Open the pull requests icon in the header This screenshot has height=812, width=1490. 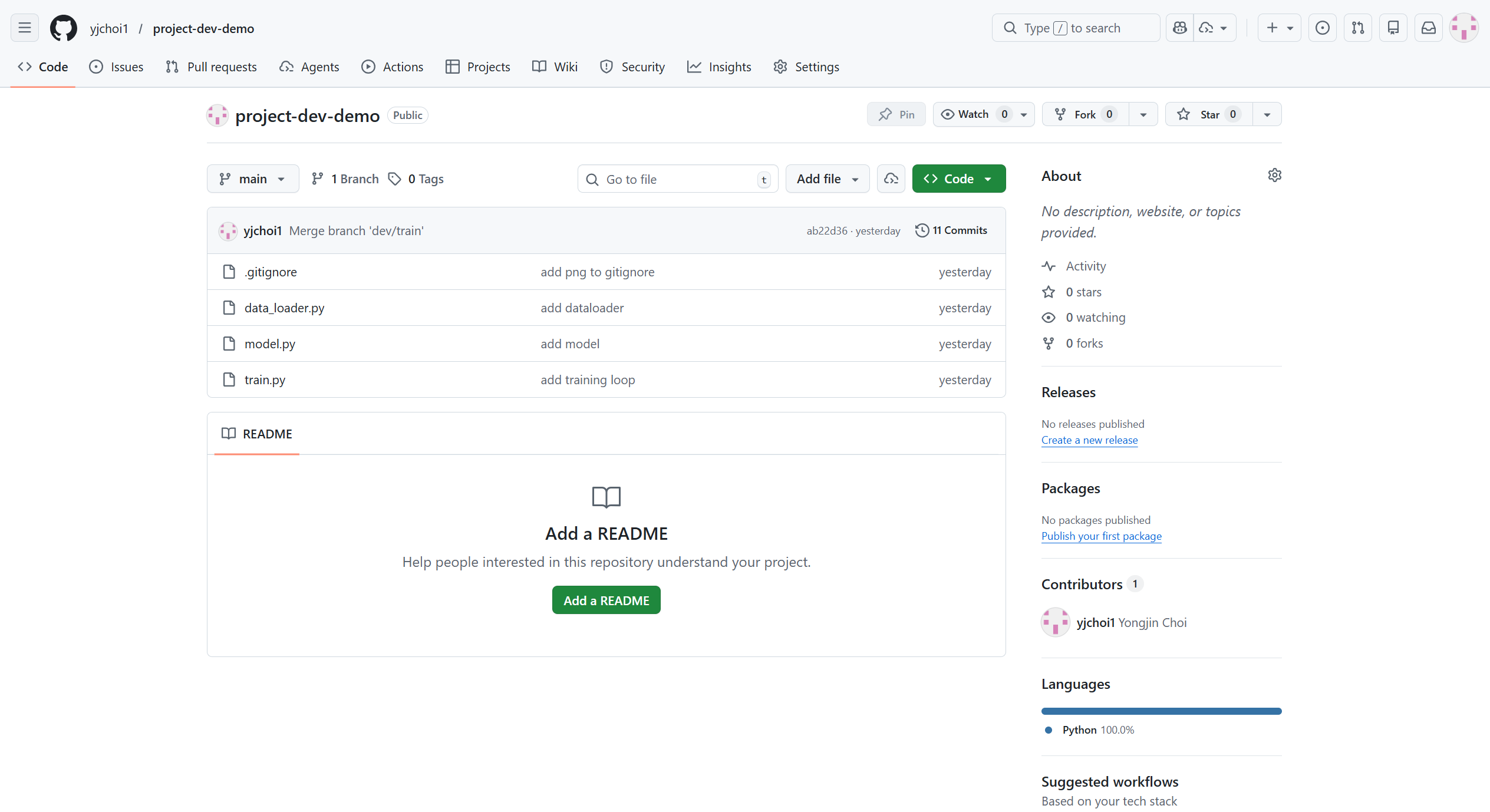1358,27
